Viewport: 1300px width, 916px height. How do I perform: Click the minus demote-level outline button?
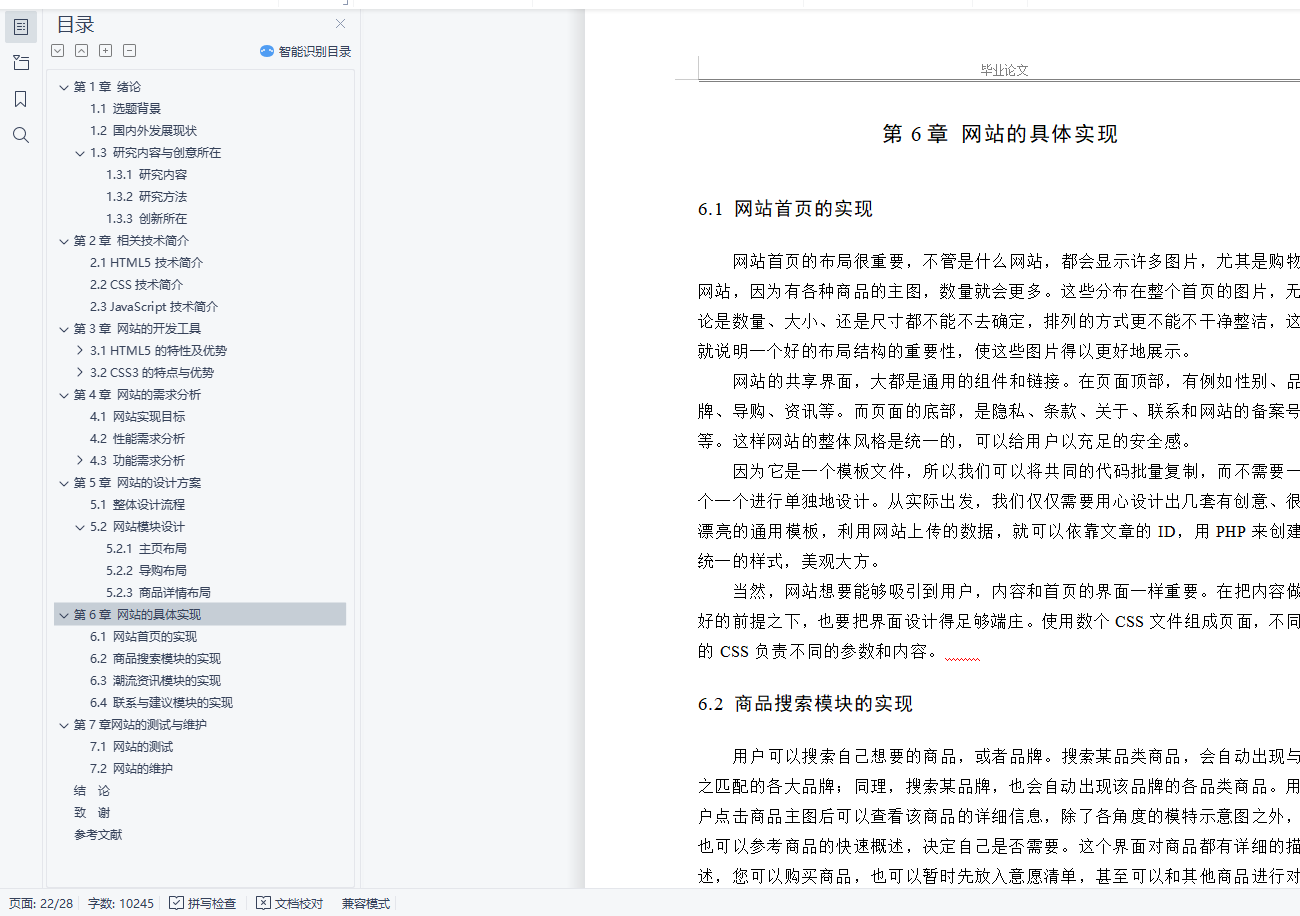tap(130, 51)
